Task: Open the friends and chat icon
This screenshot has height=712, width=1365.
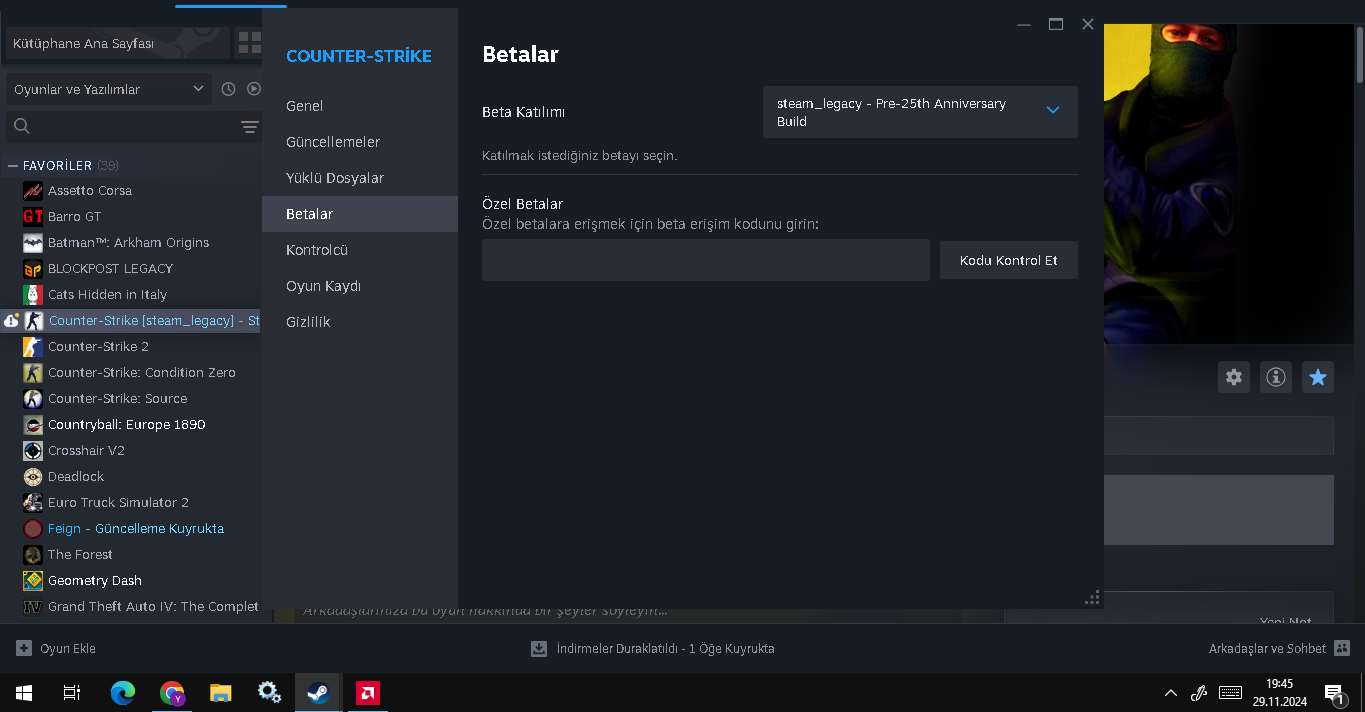Action: pos(1342,648)
